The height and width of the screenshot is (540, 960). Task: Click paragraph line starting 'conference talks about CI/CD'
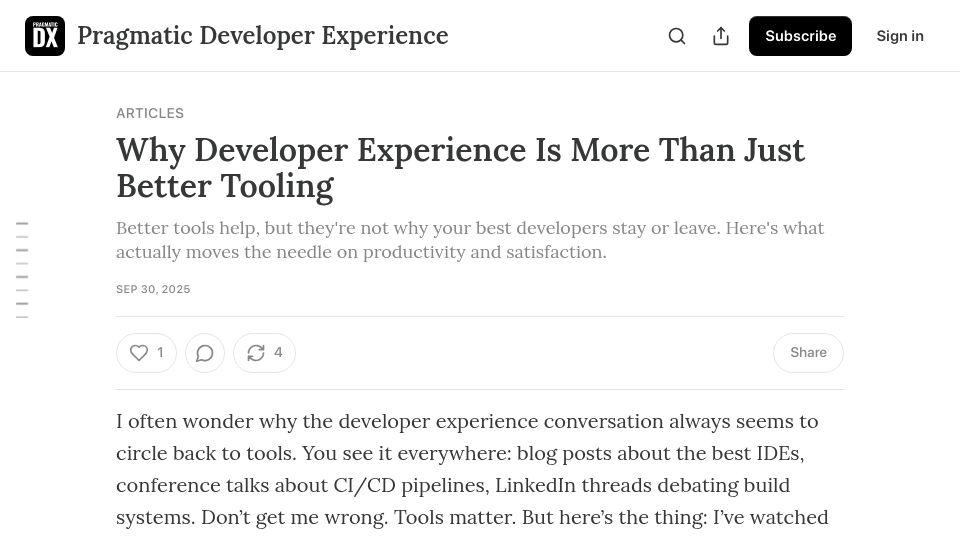pos(453,485)
